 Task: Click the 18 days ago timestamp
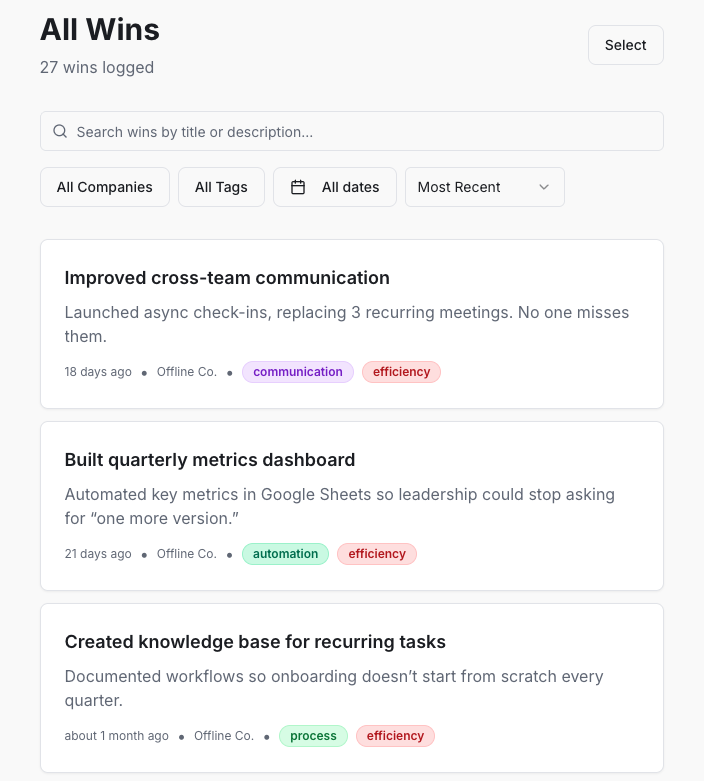(98, 372)
